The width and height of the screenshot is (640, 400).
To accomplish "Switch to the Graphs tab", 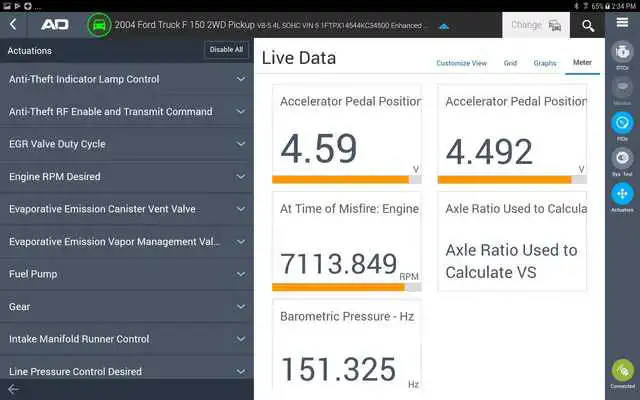I will pos(544,63).
